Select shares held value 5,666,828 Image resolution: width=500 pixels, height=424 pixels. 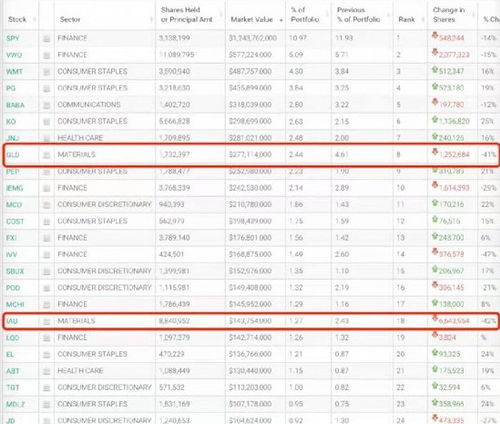tap(174, 121)
